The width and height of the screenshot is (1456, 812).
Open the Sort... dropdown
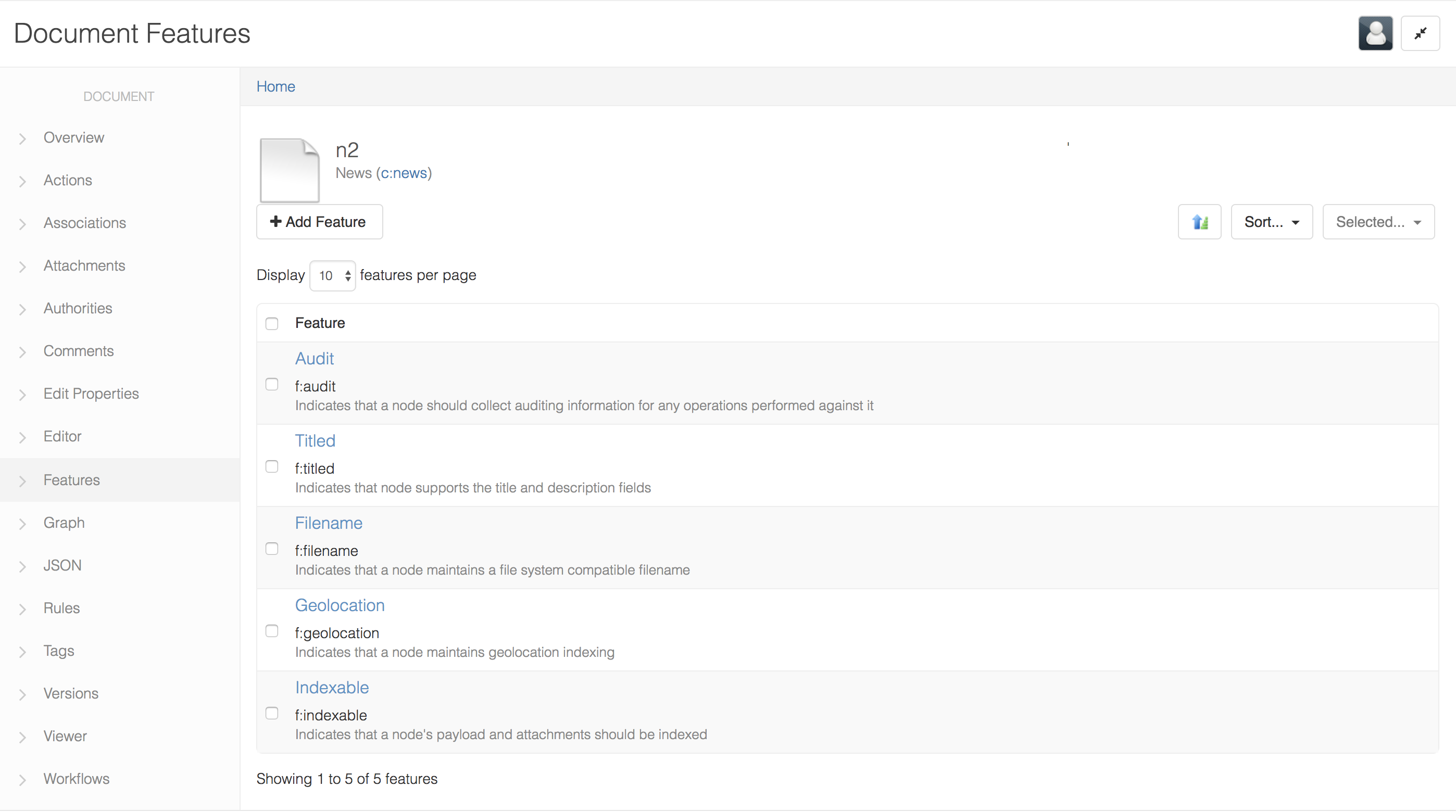pyautogui.click(x=1272, y=222)
